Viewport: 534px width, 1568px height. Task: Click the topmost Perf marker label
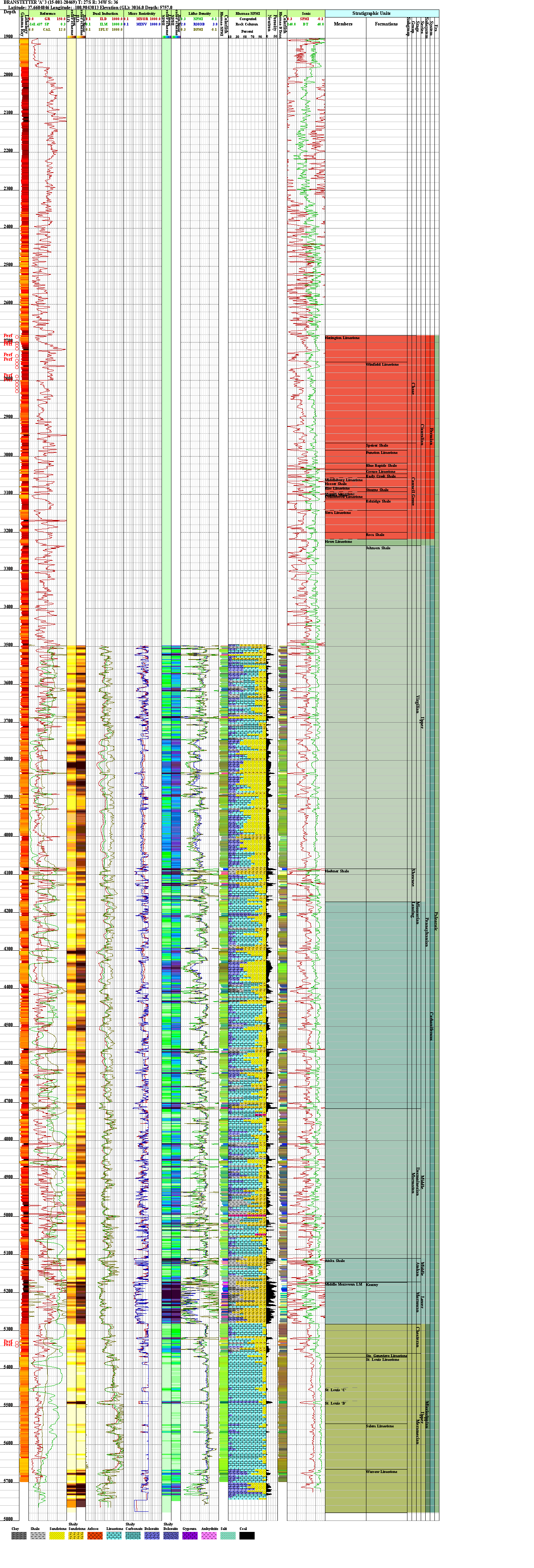(x=8, y=335)
